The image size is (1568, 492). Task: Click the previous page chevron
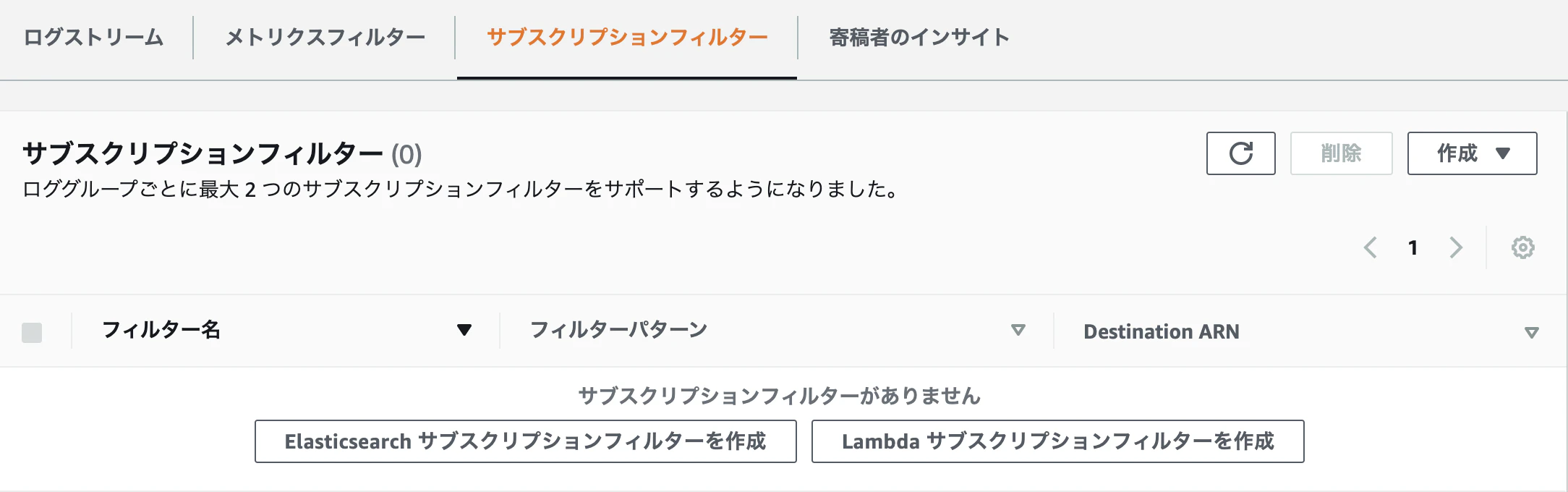1369,247
